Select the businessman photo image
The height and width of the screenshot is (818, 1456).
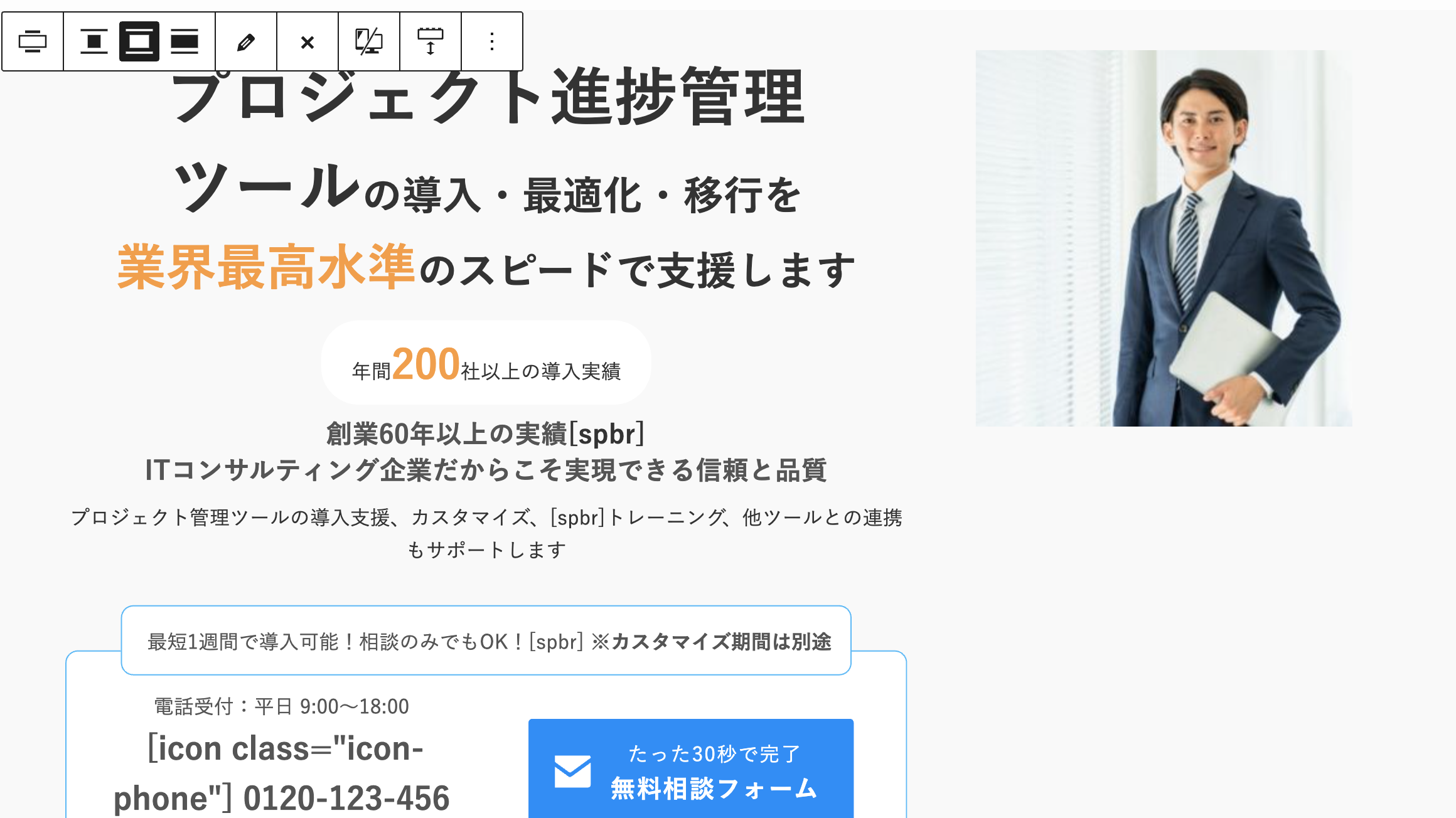(x=1164, y=238)
